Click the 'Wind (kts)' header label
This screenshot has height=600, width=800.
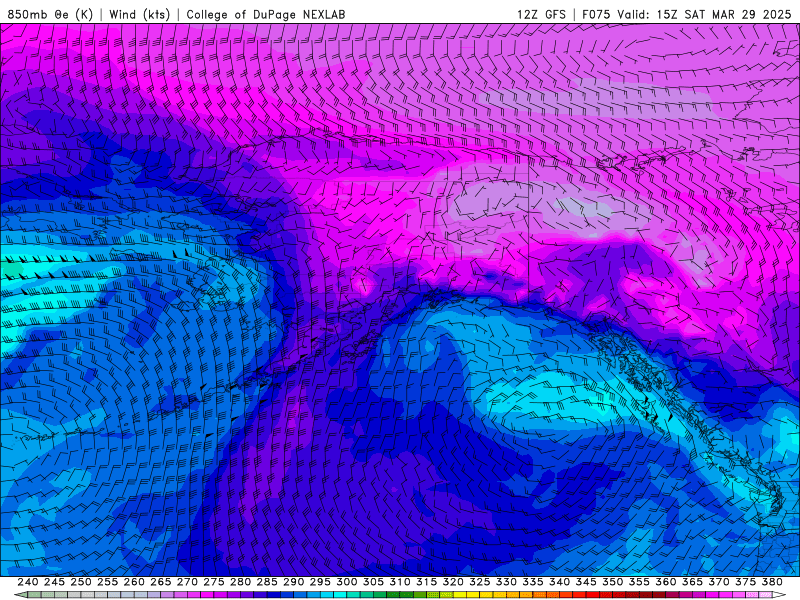139,14
